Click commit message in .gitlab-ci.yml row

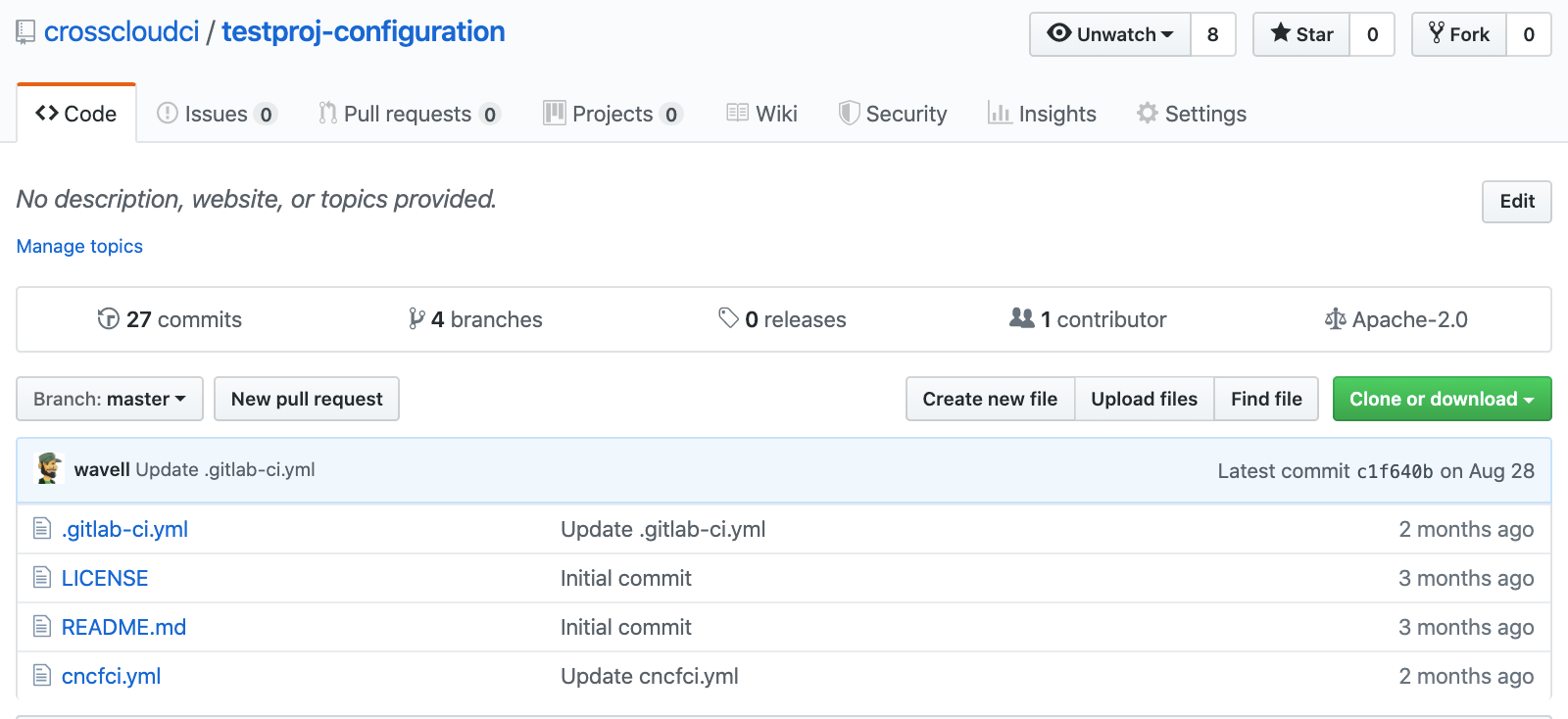point(663,529)
